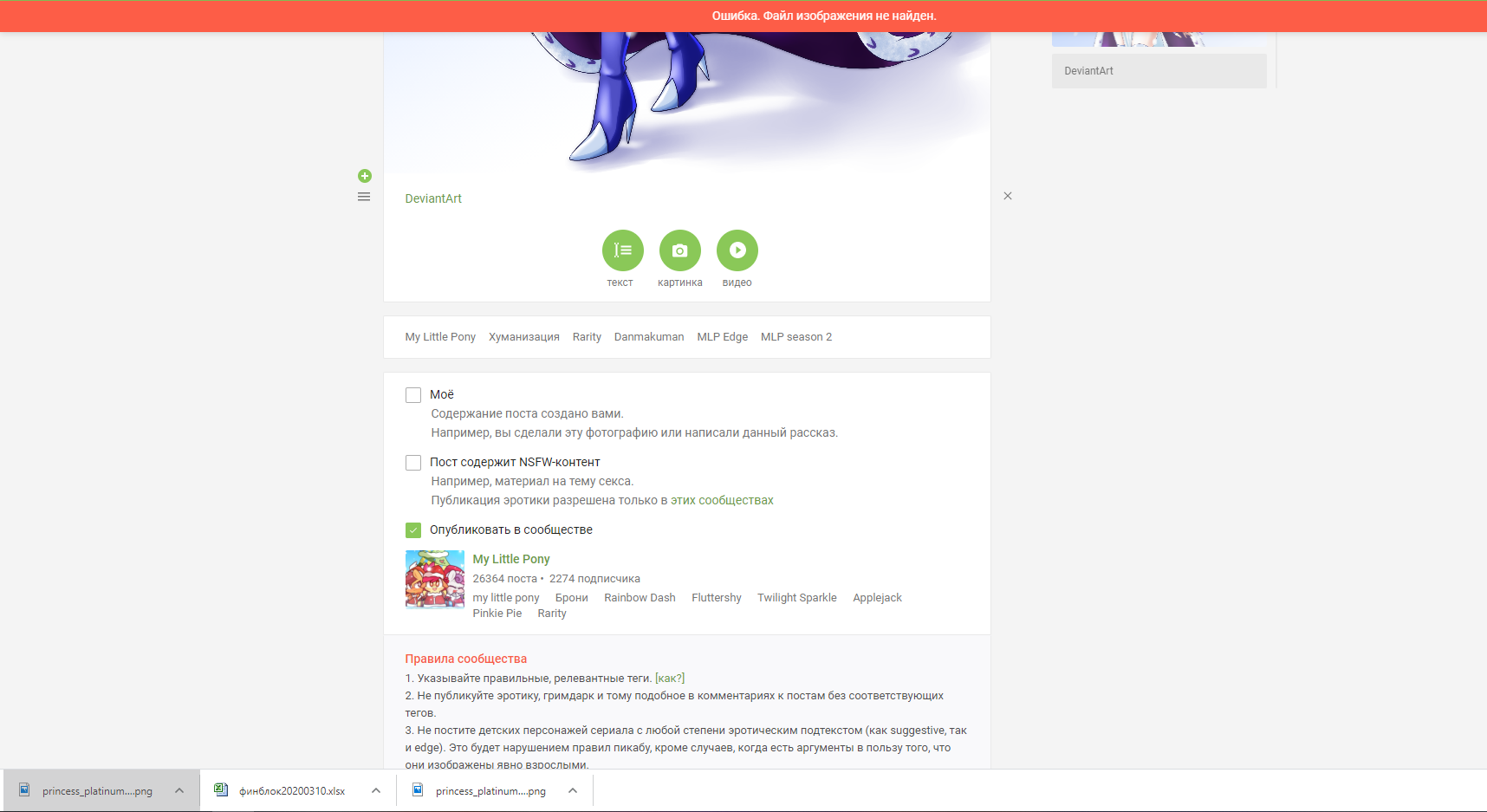The height and width of the screenshot is (812, 1487).
Task: Add a picture block via camera icon
Action: pyautogui.click(x=679, y=250)
